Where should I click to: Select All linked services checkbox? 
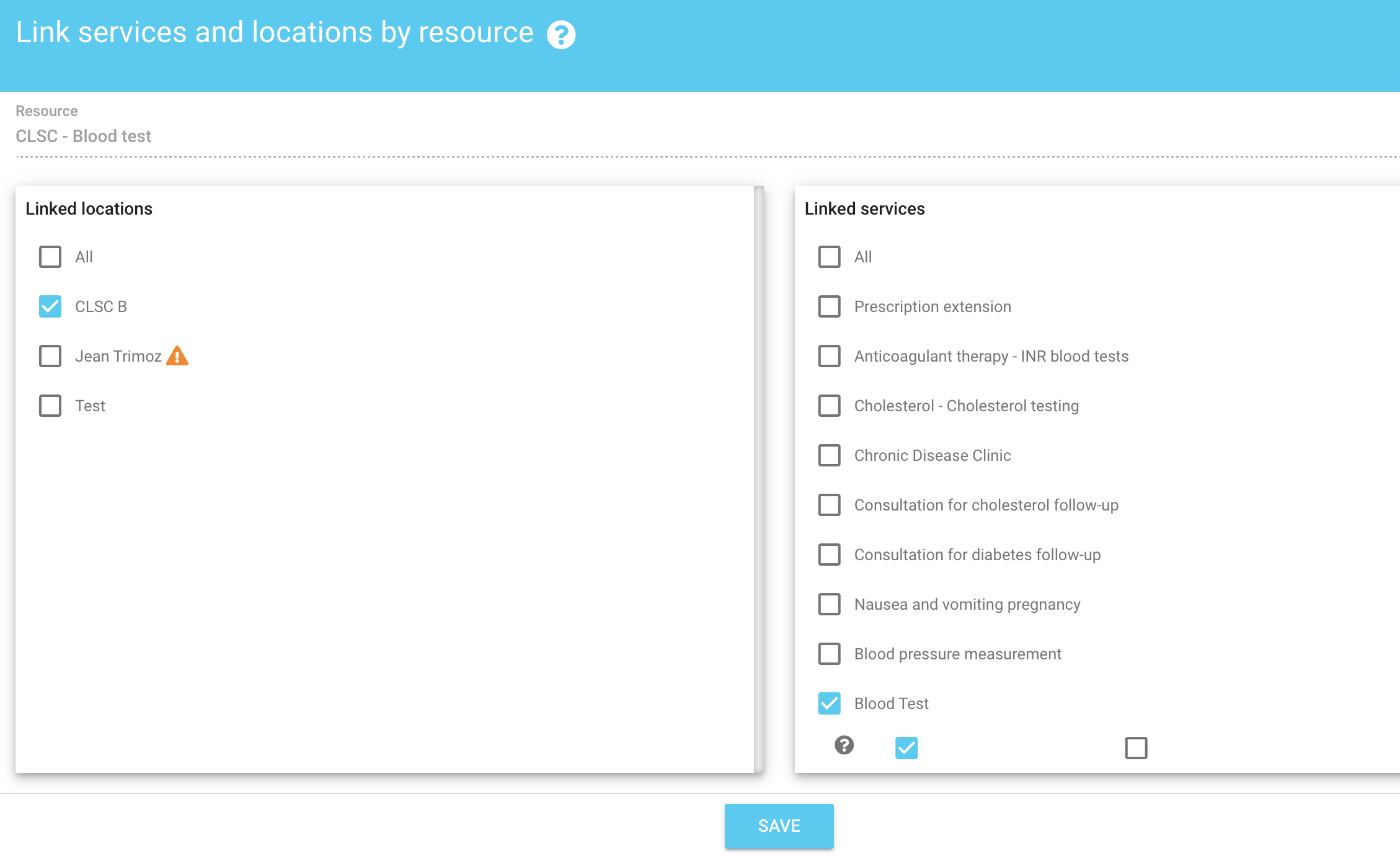tap(829, 257)
